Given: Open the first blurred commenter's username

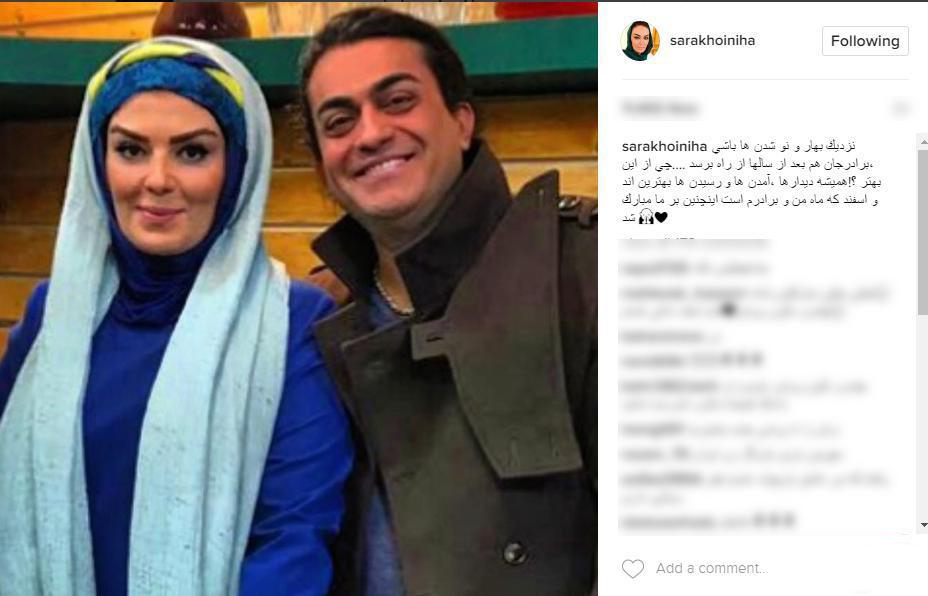Looking at the screenshot, I should tap(654, 268).
